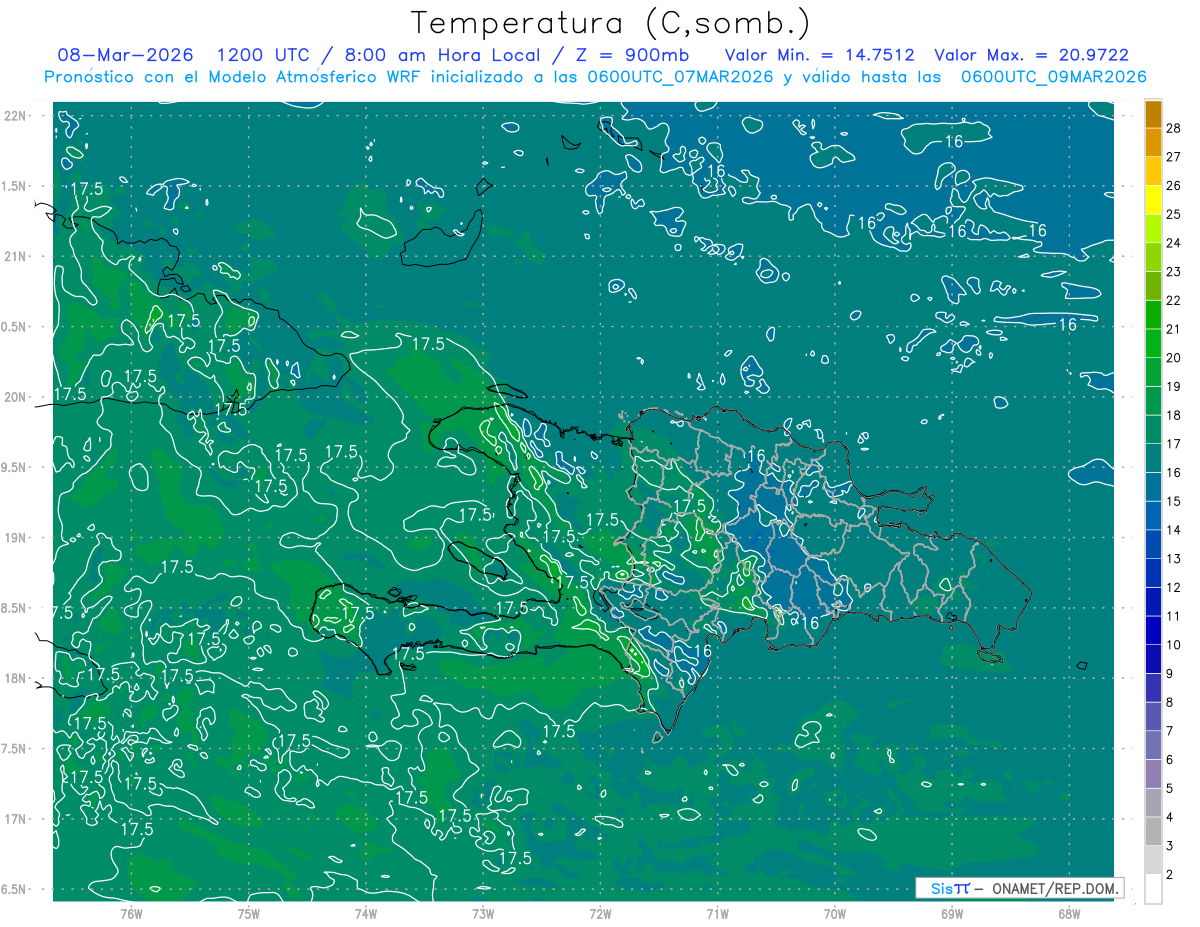
Task: Click the '21N' latitude axis label
Action: (x=14, y=256)
